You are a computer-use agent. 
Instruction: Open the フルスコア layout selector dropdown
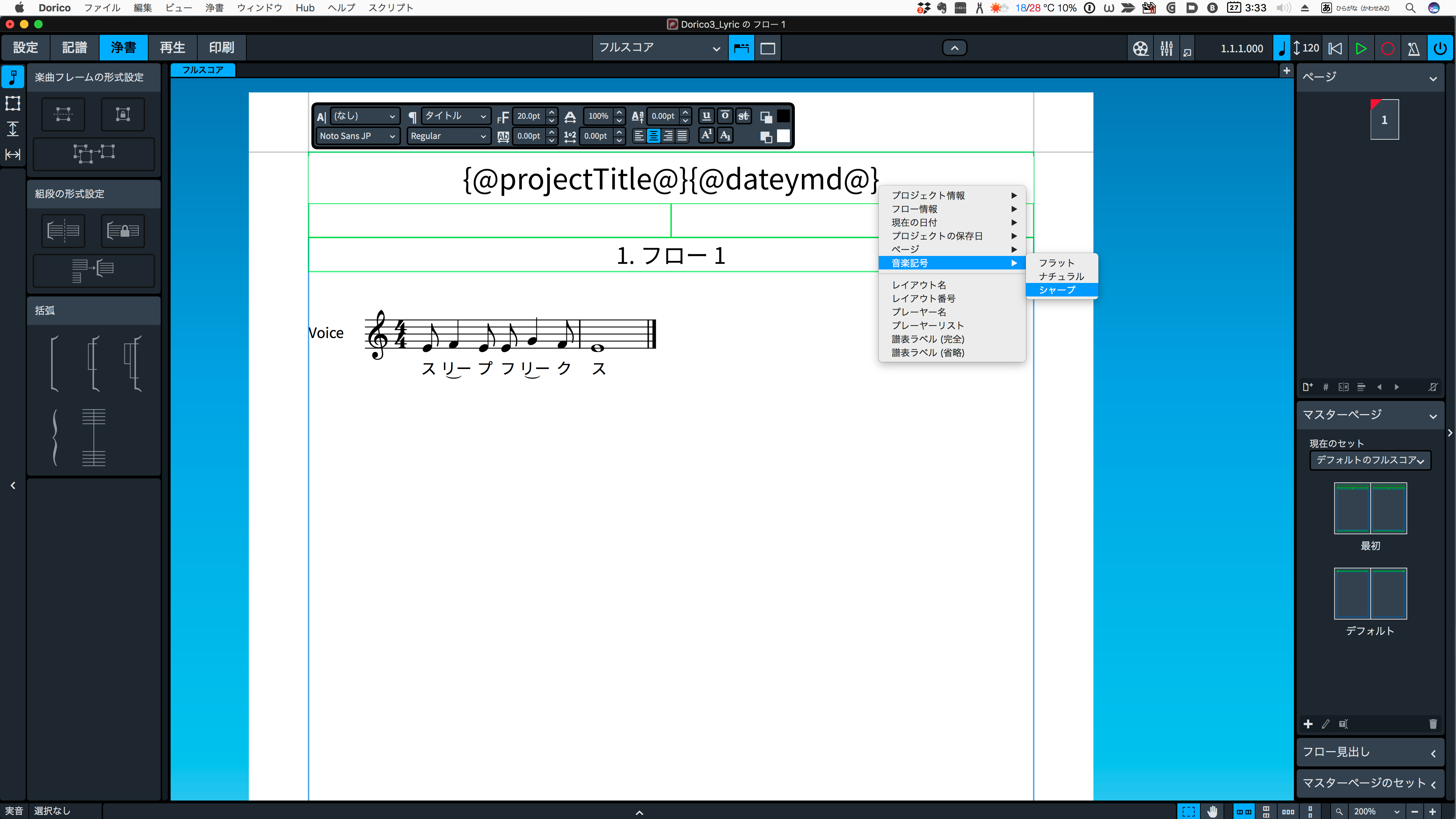[659, 48]
